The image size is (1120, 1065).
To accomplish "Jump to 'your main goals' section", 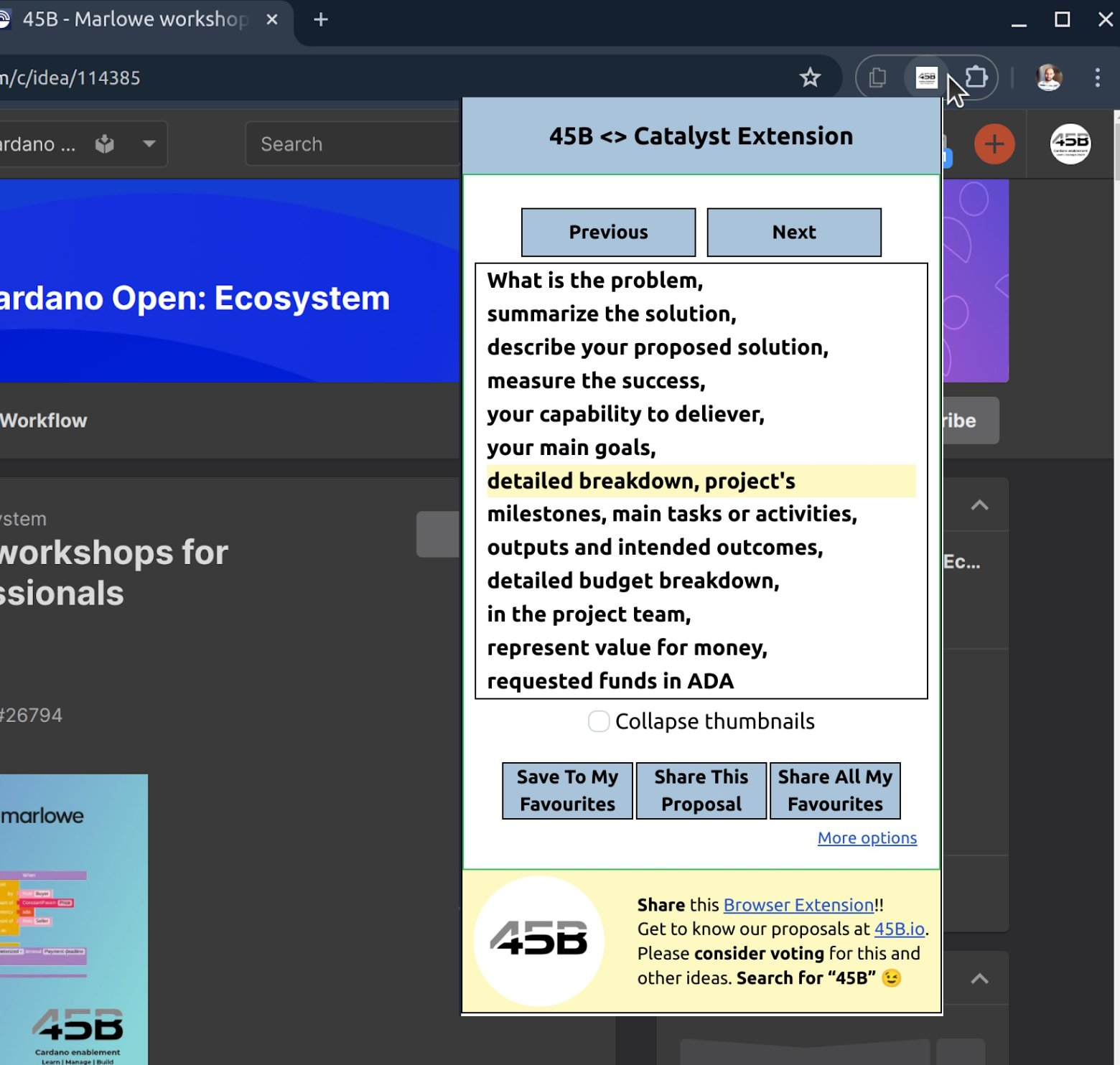I will (x=571, y=447).
